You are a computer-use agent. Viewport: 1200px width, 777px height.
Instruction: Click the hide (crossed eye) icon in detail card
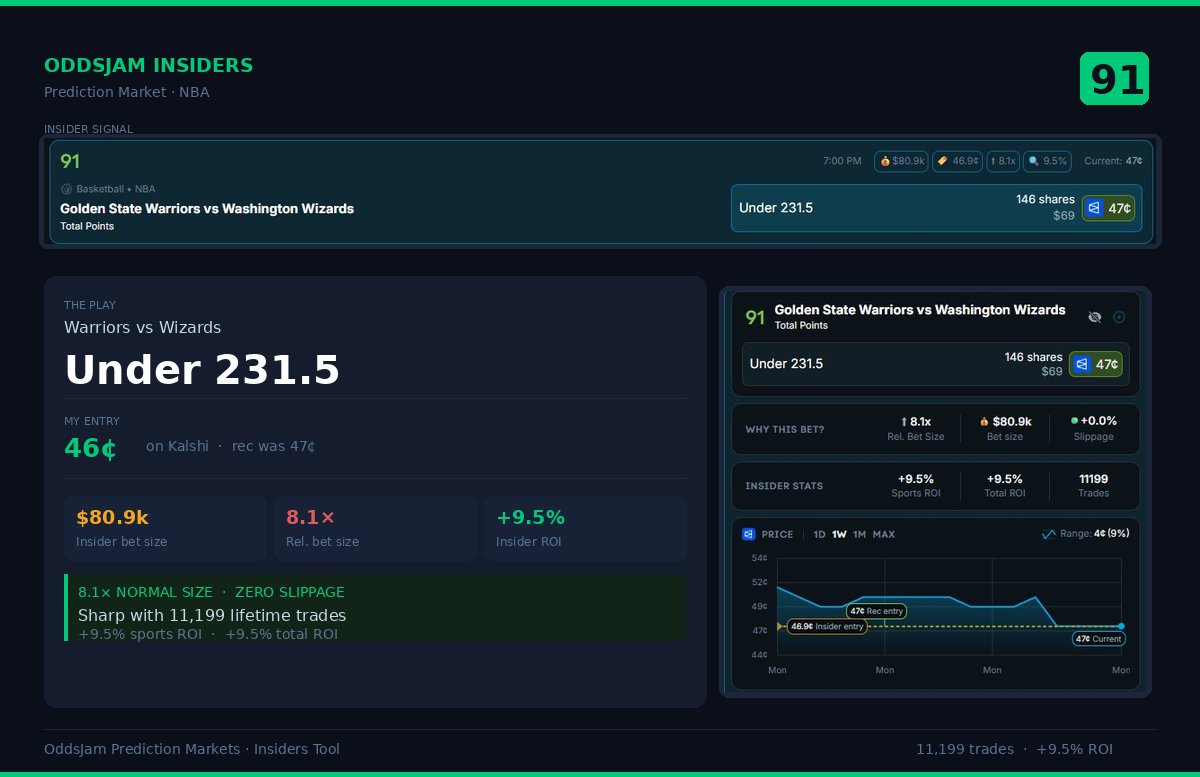[x=1095, y=317]
